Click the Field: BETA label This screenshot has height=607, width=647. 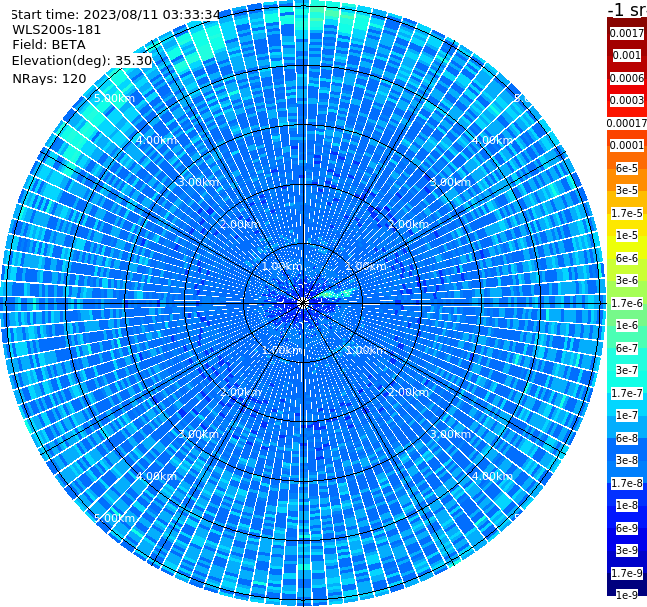[49, 45]
